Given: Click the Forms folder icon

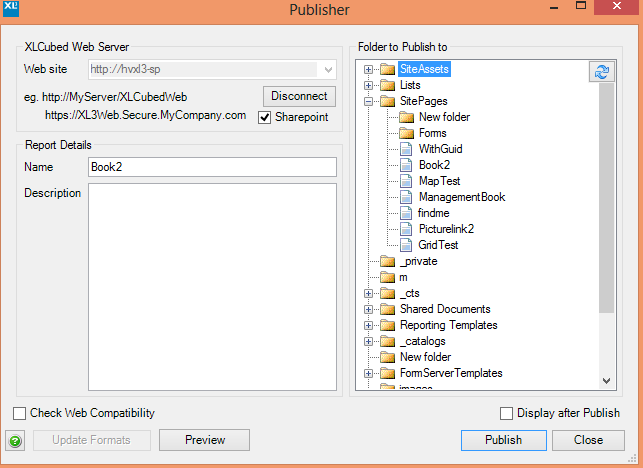Looking at the screenshot, I should [x=406, y=133].
